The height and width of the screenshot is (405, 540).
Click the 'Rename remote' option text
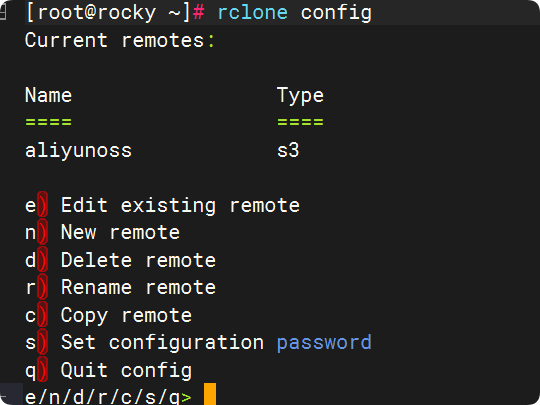(138, 288)
